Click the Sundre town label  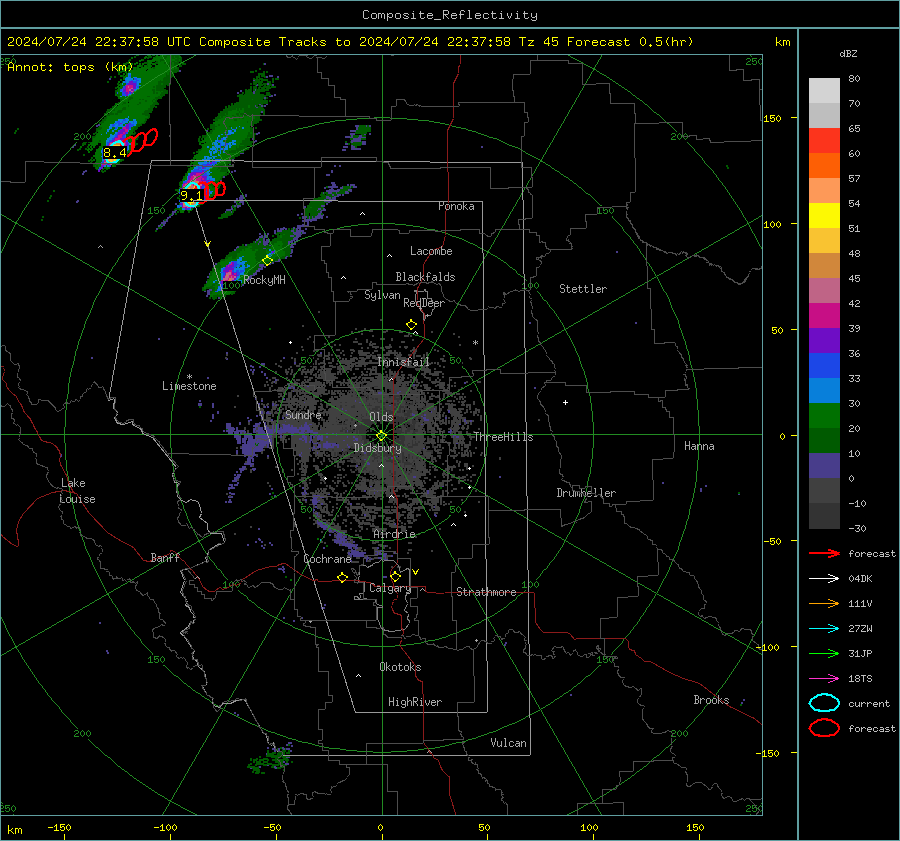[303, 415]
